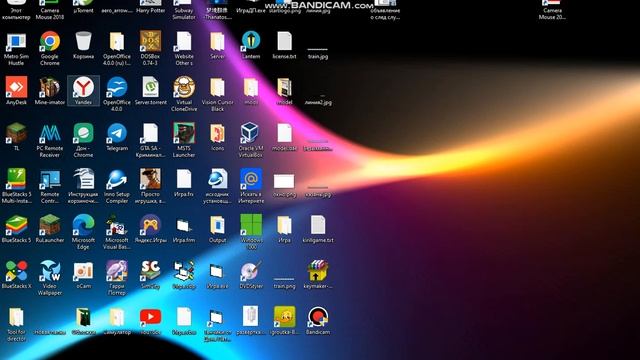Select the Игра.frx file
The height and width of the screenshot is (360, 640).
coord(184,182)
